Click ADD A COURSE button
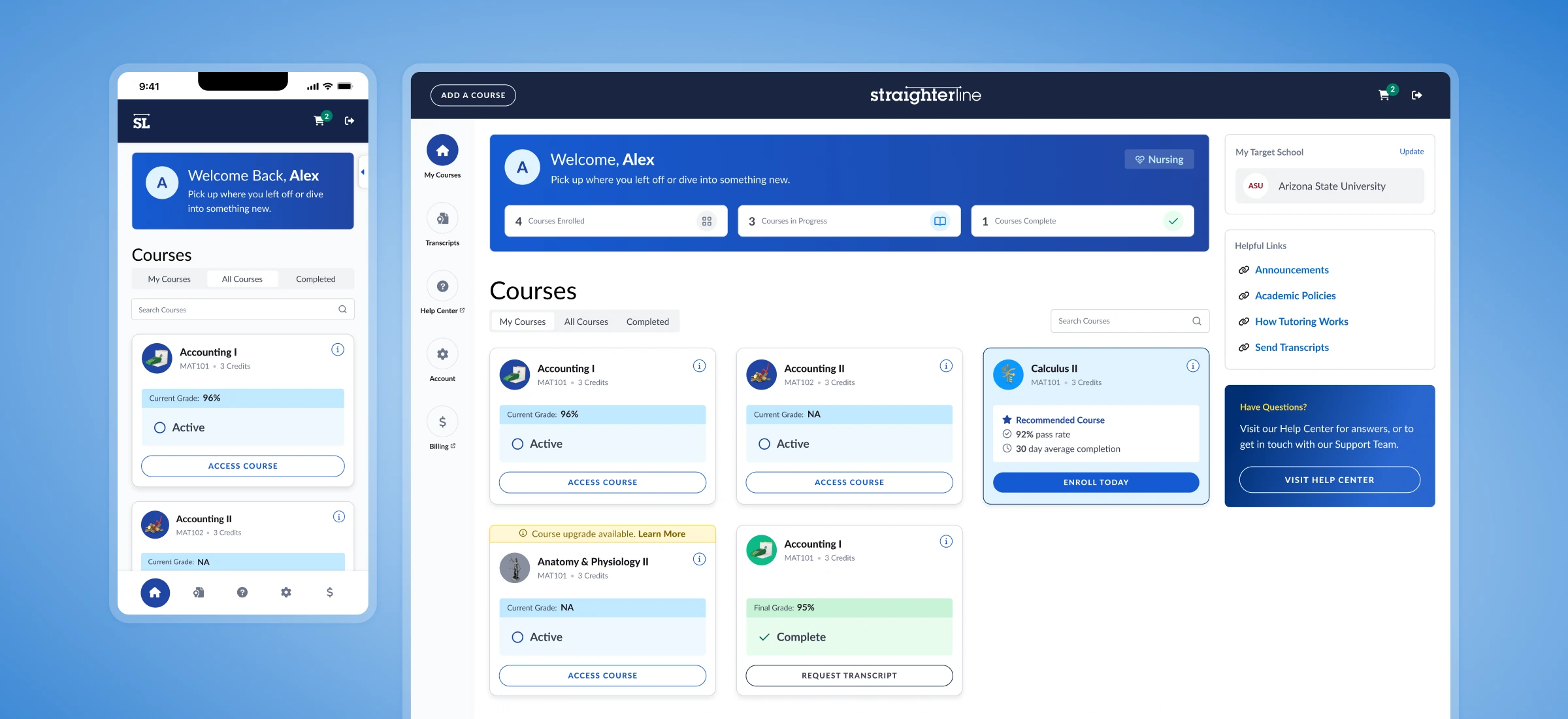1568x719 pixels. [x=473, y=95]
